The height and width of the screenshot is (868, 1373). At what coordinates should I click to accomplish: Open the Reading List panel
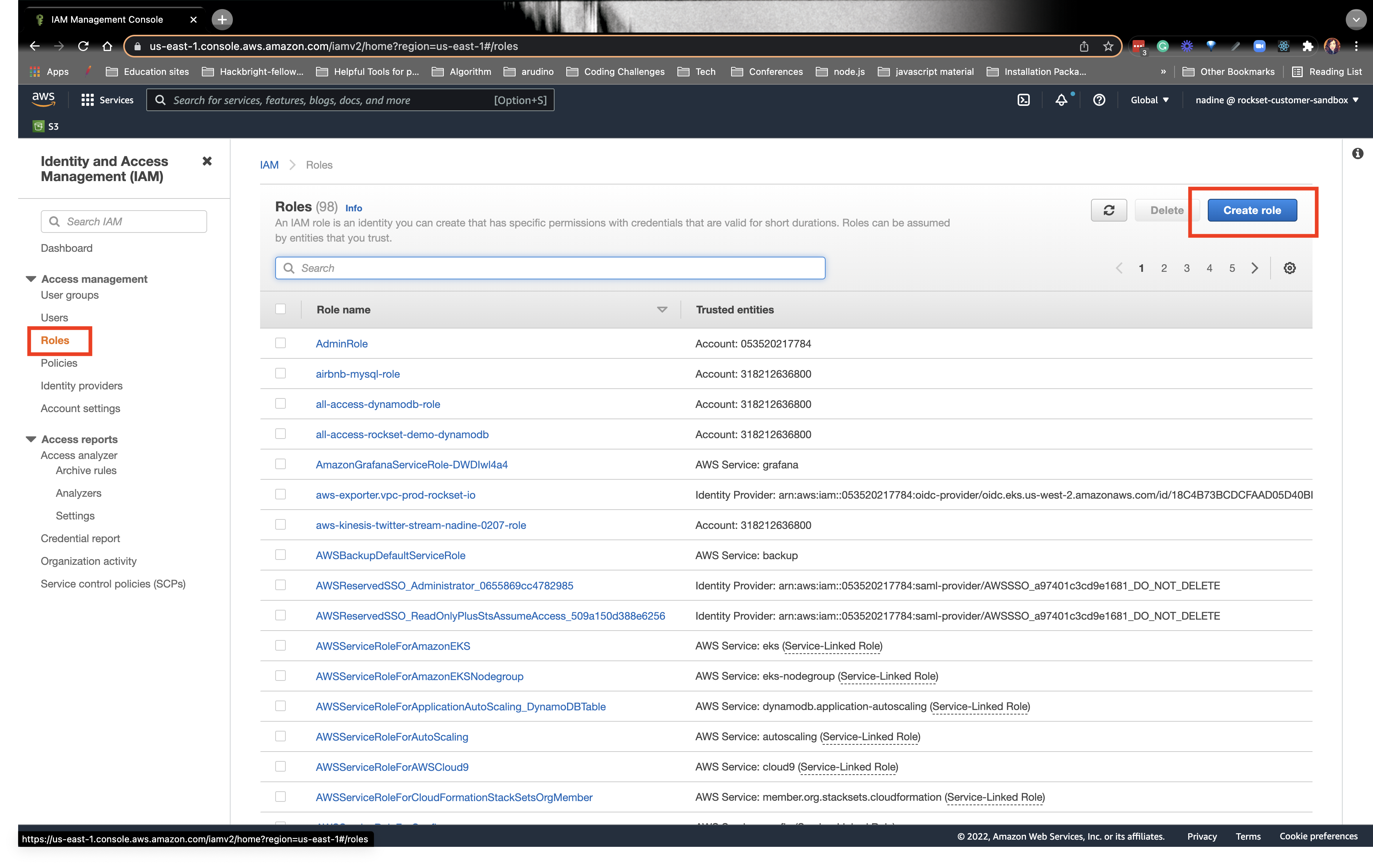click(1326, 71)
